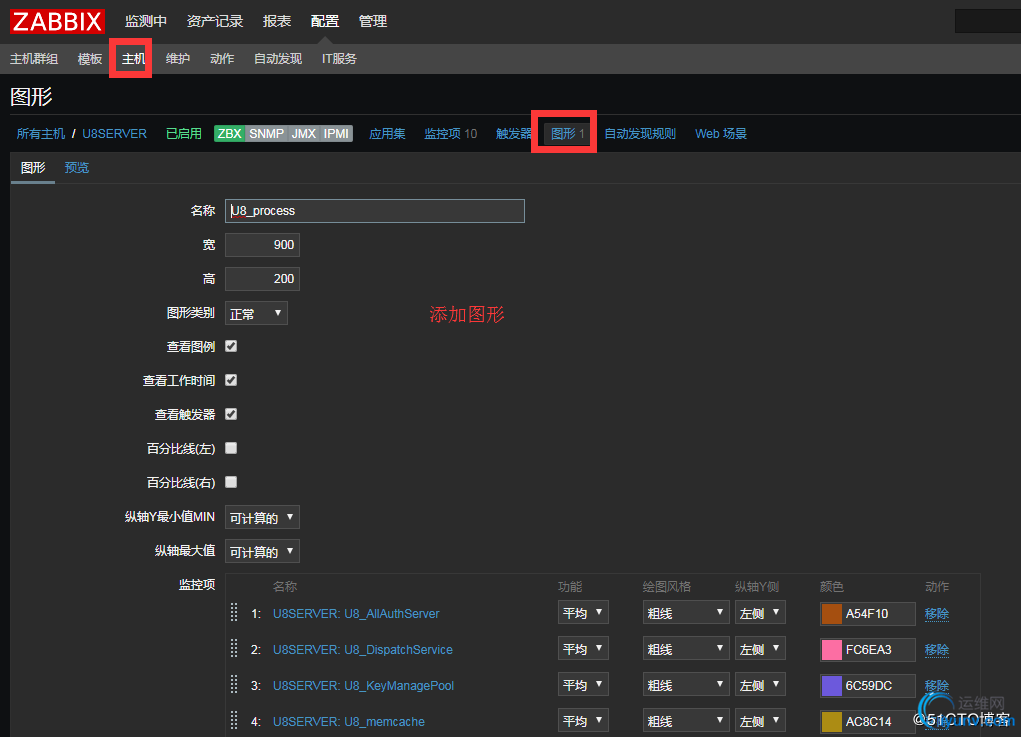1021x737 pixels.
Task: Toggle 查看触发器 checkbox
Action: (x=231, y=414)
